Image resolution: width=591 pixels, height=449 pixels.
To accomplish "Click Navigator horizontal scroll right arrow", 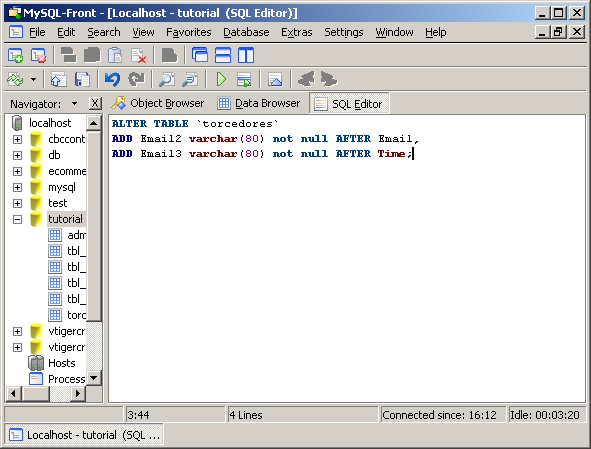I will point(78,394).
